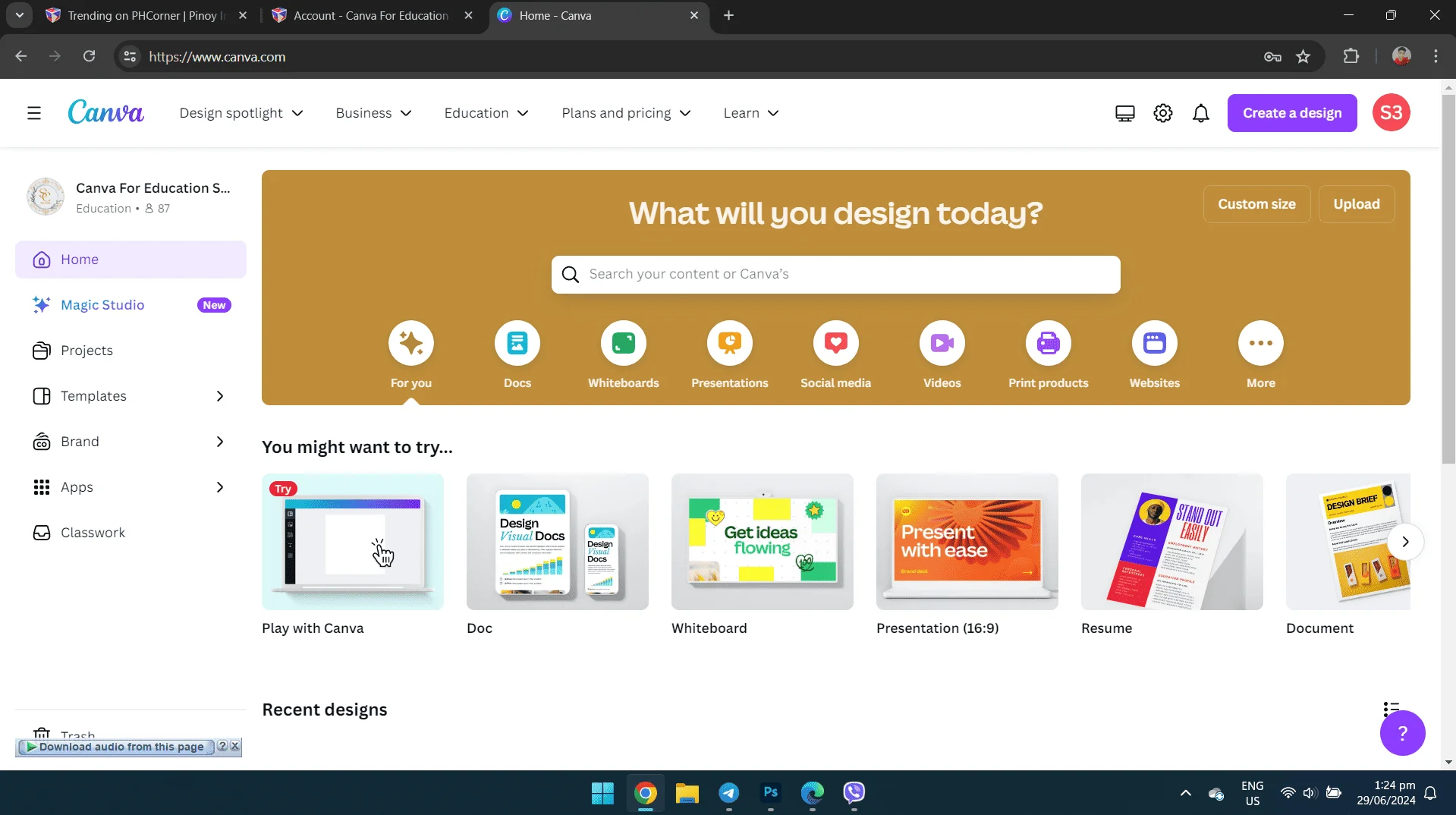Reload the page in the browser
This screenshot has width=1456, height=815.
pos(89,56)
